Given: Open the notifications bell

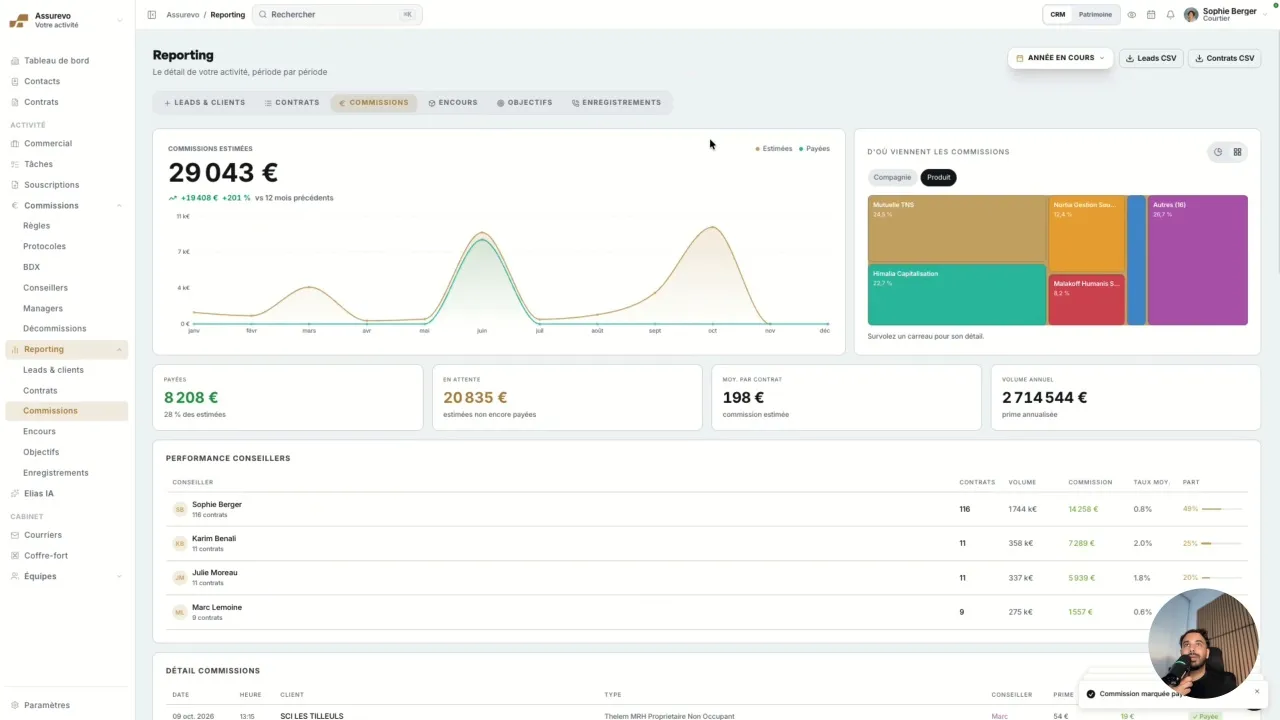Looking at the screenshot, I should point(1170,15).
